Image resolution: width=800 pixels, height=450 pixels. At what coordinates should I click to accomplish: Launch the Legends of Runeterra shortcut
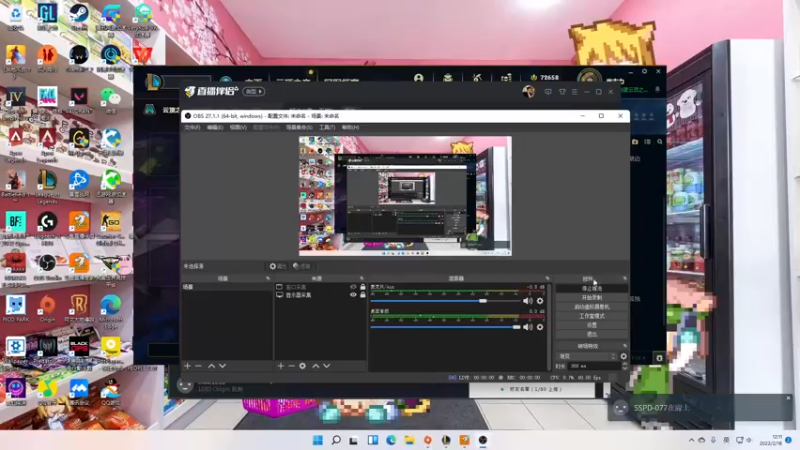(x=79, y=307)
